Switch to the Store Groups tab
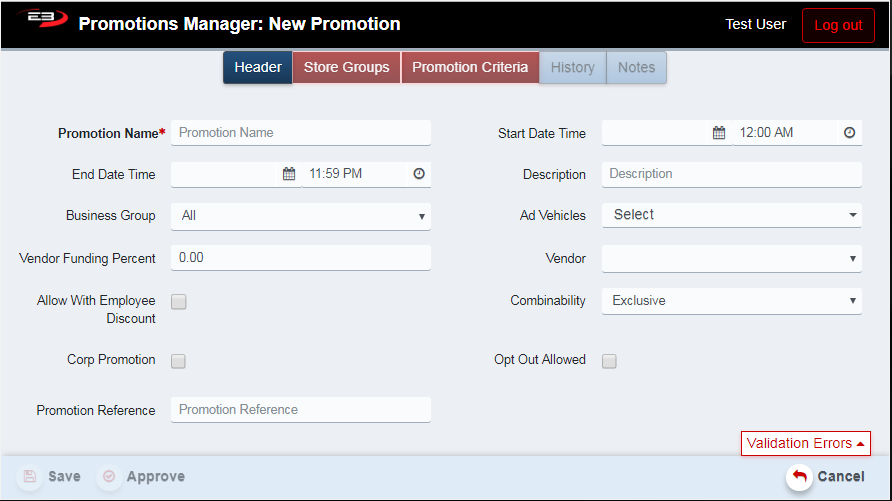 [x=346, y=68]
